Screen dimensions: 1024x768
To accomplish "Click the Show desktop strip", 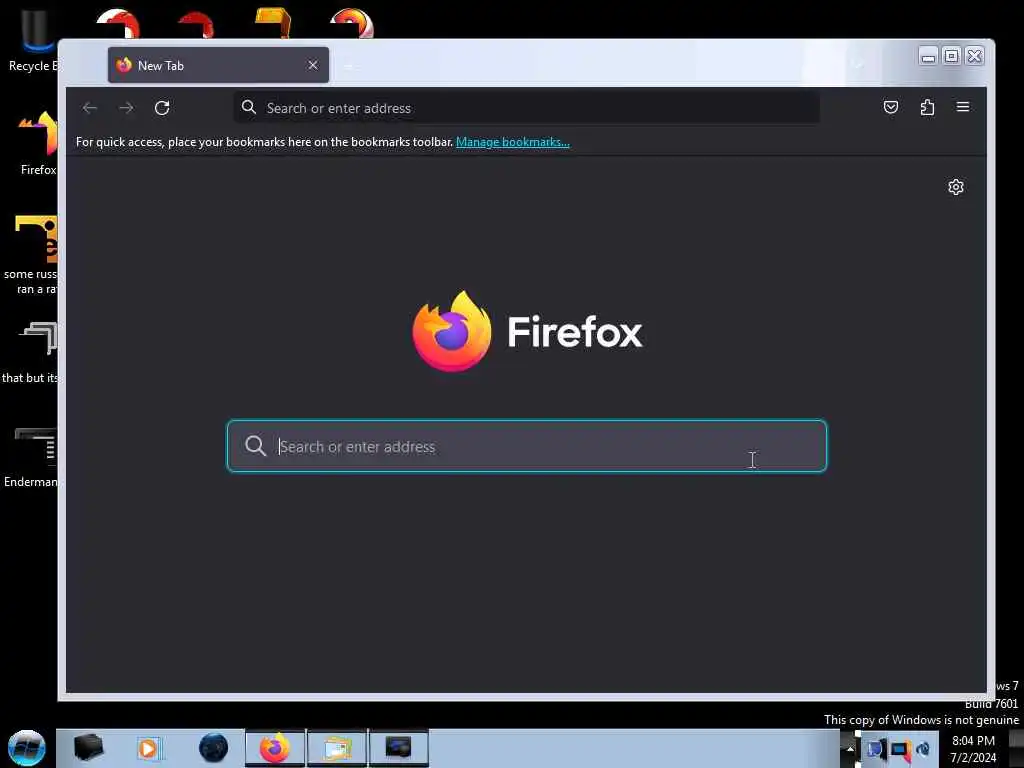I will [x=1016, y=748].
